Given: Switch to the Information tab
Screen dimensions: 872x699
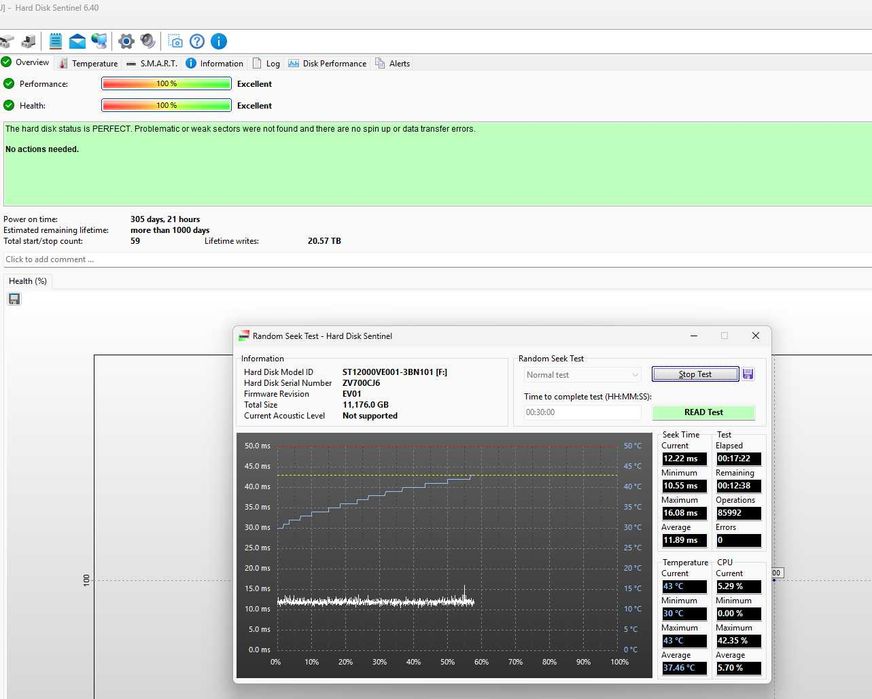Looking at the screenshot, I should (215, 63).
